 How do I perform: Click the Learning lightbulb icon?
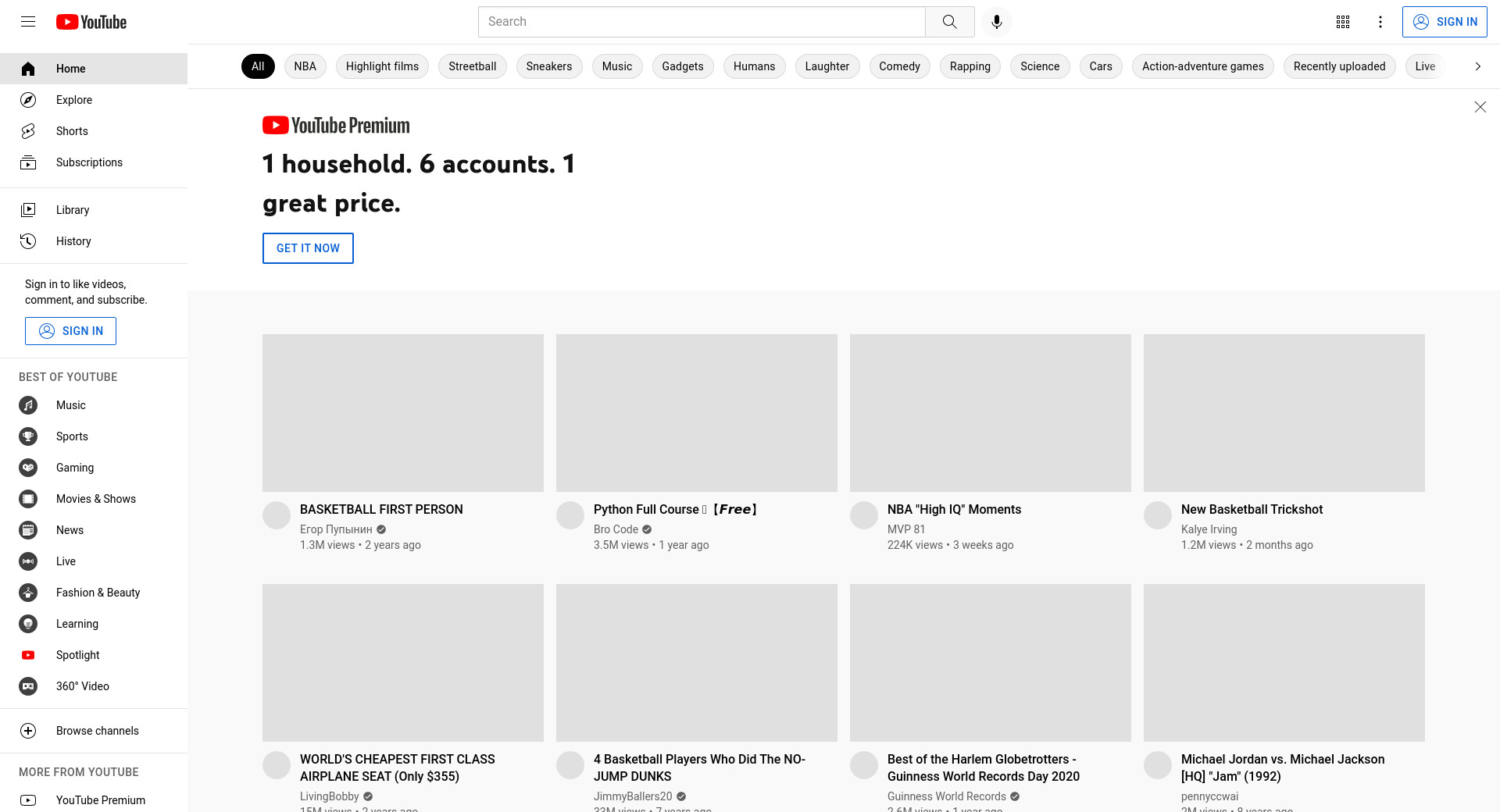pyautogui.click(x=28, y=624)
